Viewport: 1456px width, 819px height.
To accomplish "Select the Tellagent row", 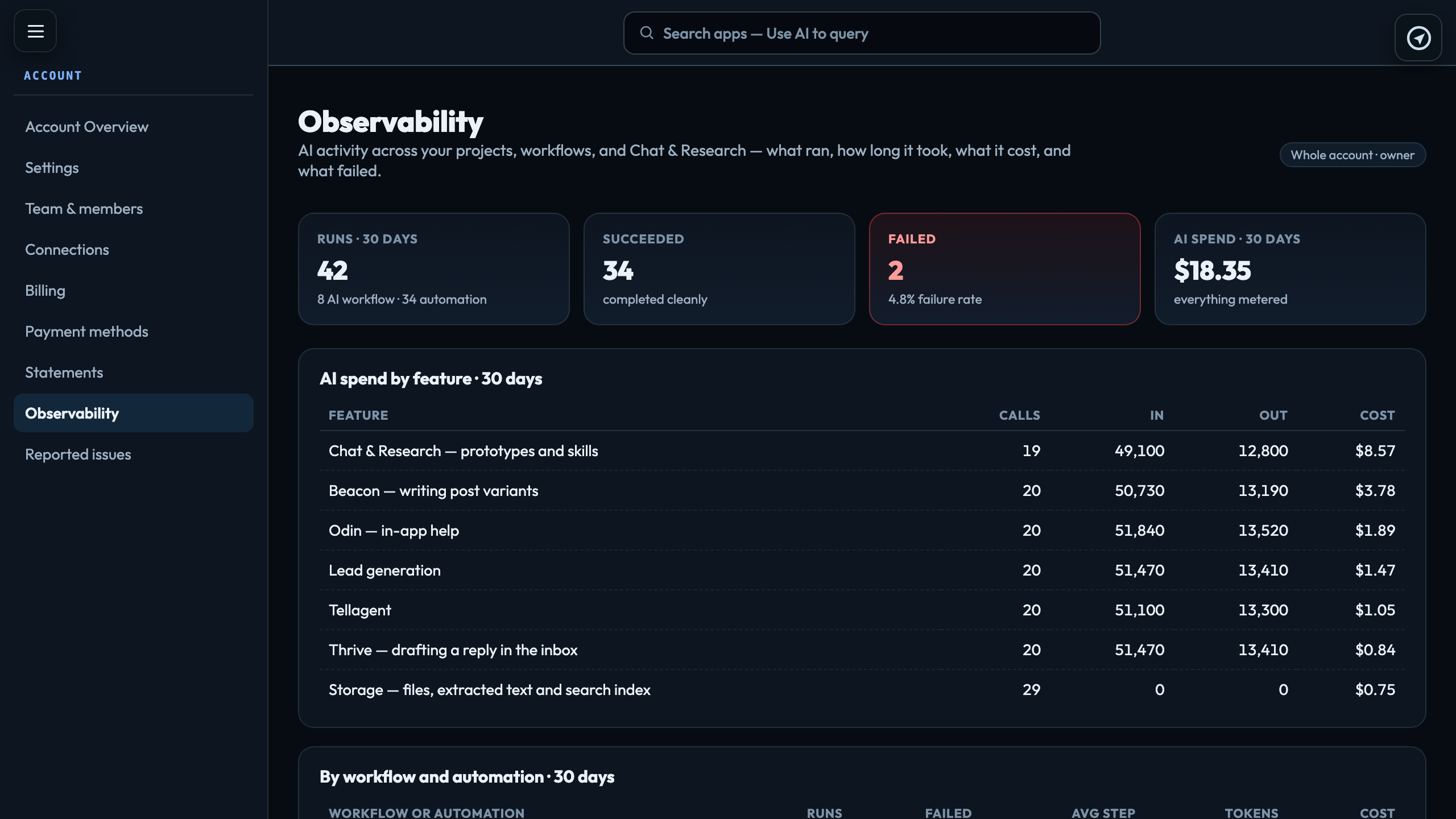I will click(x=862, y=610).
